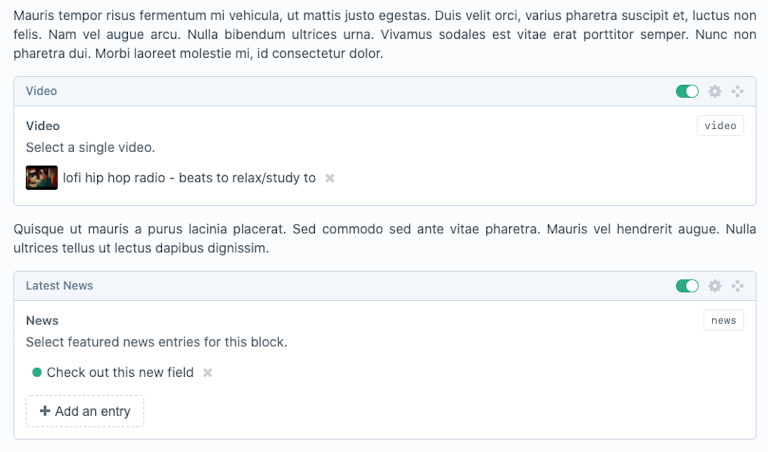This screenshot has height=452, width=768.
Task: Collapse the Video block via its title bar
Action: click(x=300, y=91)
